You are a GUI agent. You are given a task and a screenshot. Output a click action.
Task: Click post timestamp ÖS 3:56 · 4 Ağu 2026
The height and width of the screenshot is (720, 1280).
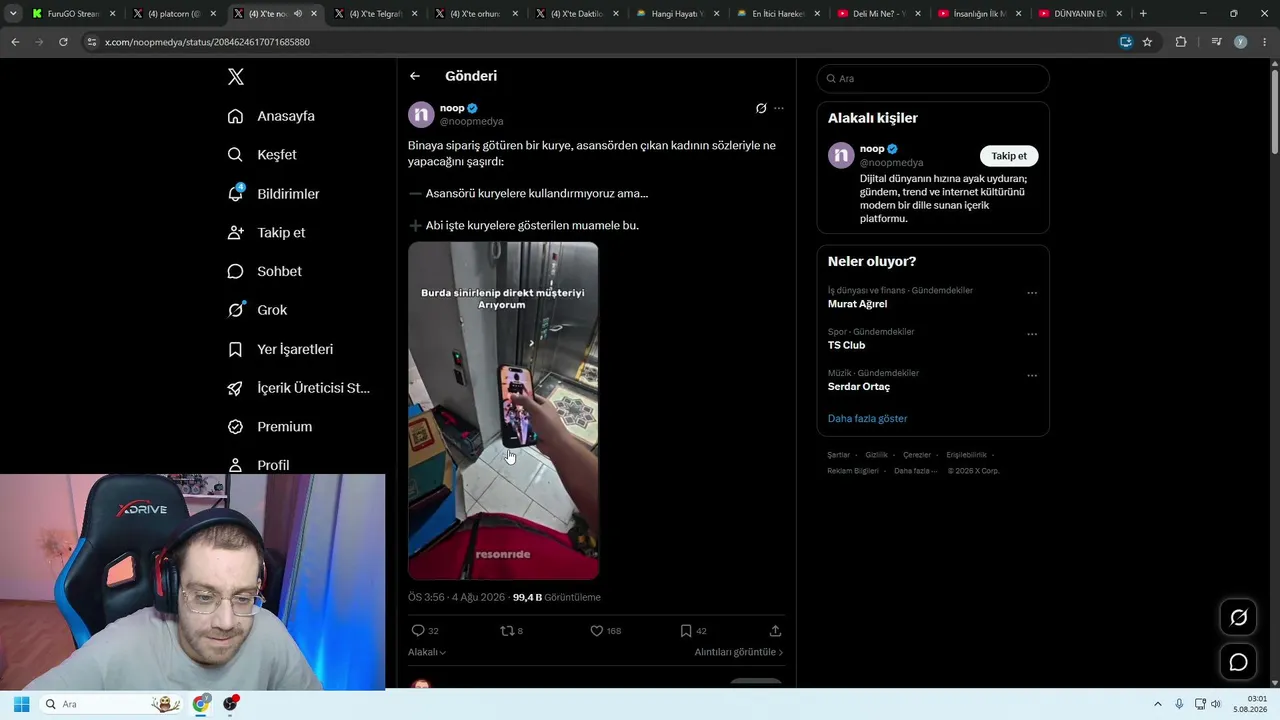[x=456, y=597]
